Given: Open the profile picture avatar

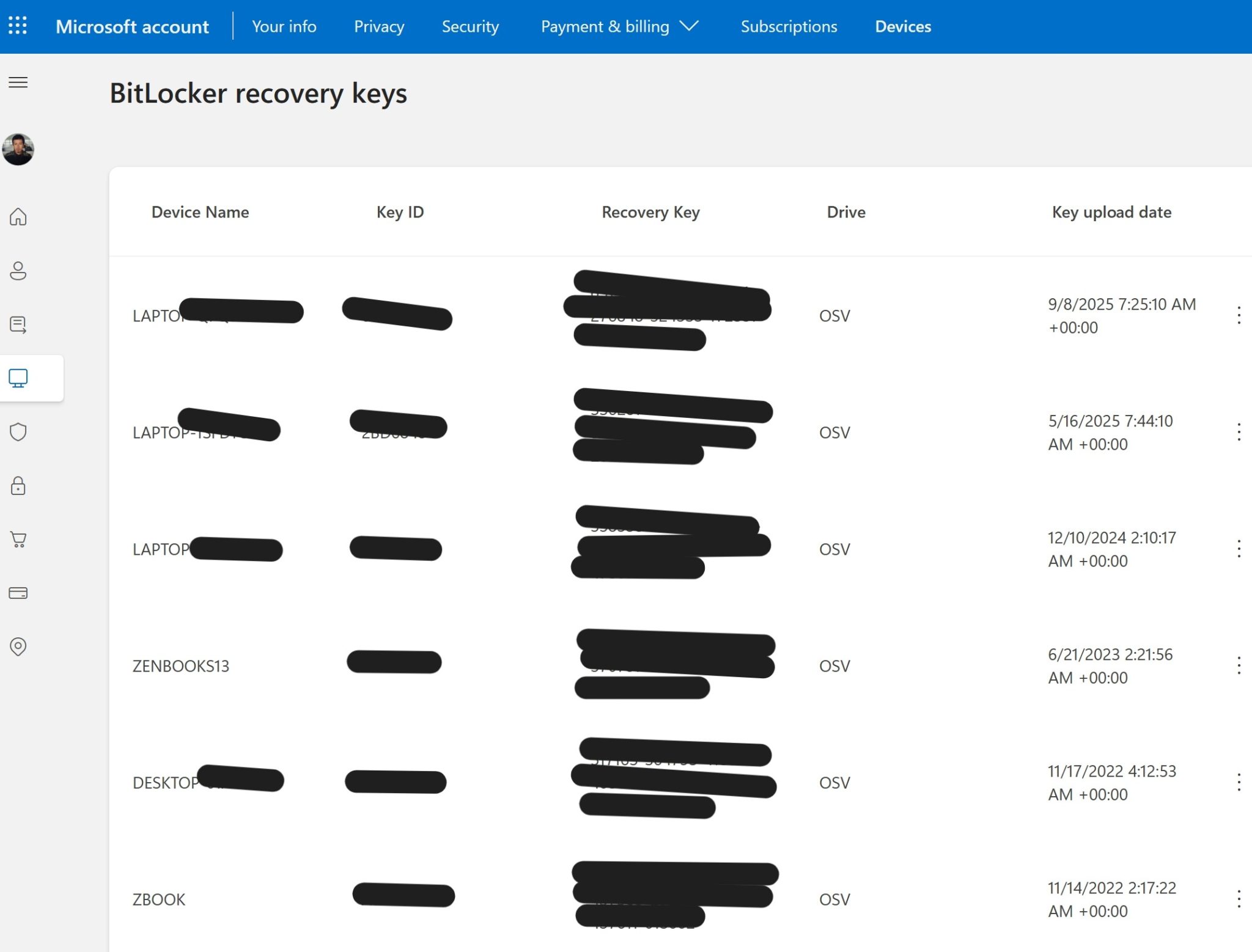Looking at the screenshot, I should 18,149.
